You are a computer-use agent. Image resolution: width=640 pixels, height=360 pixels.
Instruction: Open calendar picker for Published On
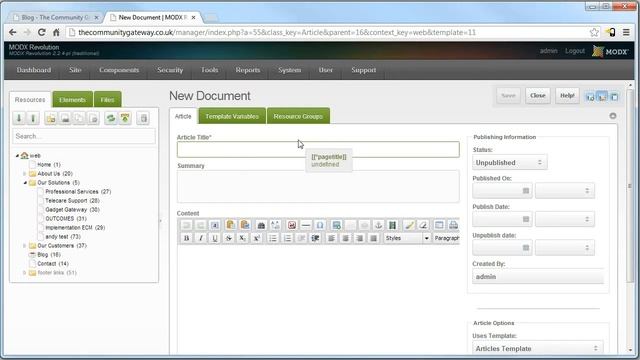point(526,191)
